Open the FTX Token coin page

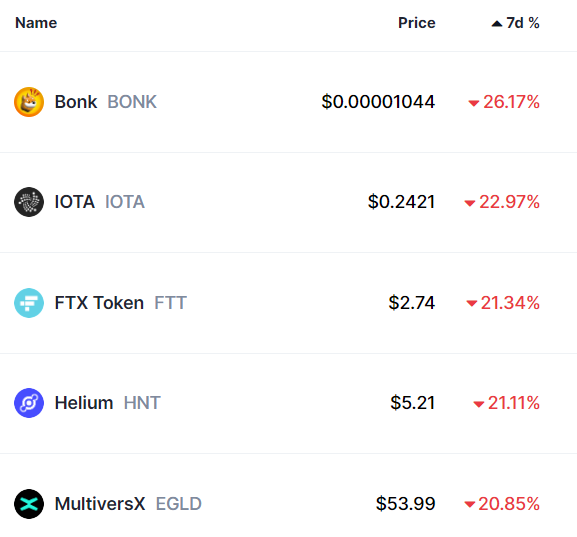(x=99, y=303)
